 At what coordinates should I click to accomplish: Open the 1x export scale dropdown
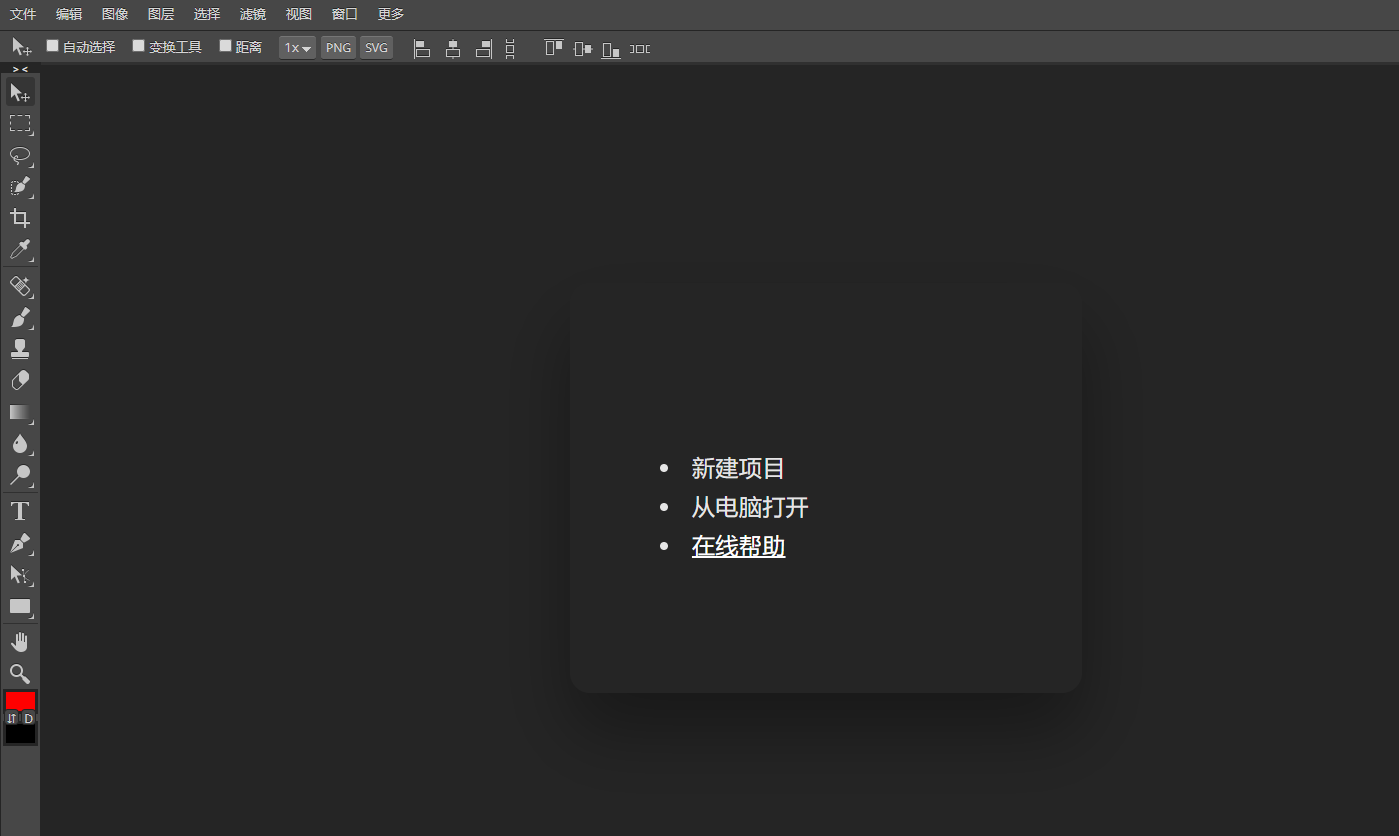coord(298,48)
